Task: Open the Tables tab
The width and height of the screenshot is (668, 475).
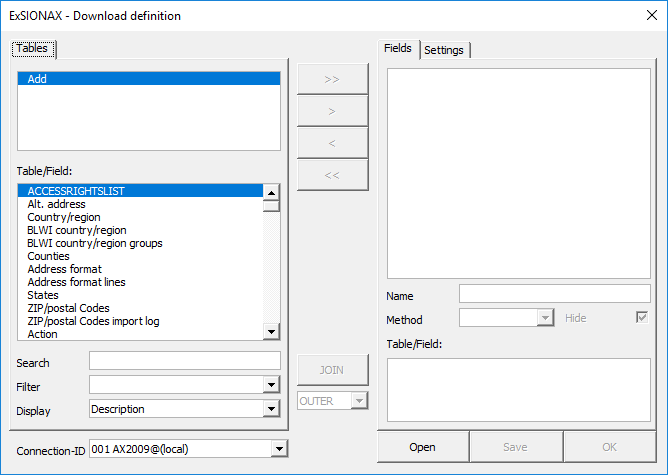Action: pyautogui.click(x=33, y=49)
